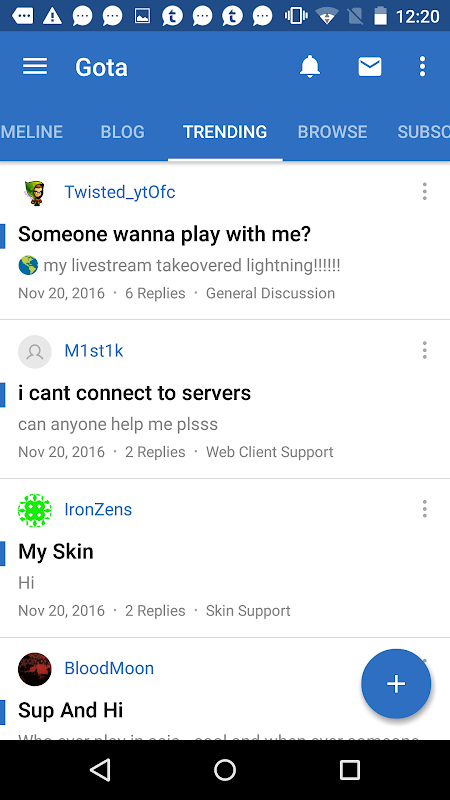The height and width of the screenshot is (800, 450).
Task: Switch to the BLOG tab
Action: [122, 132]
